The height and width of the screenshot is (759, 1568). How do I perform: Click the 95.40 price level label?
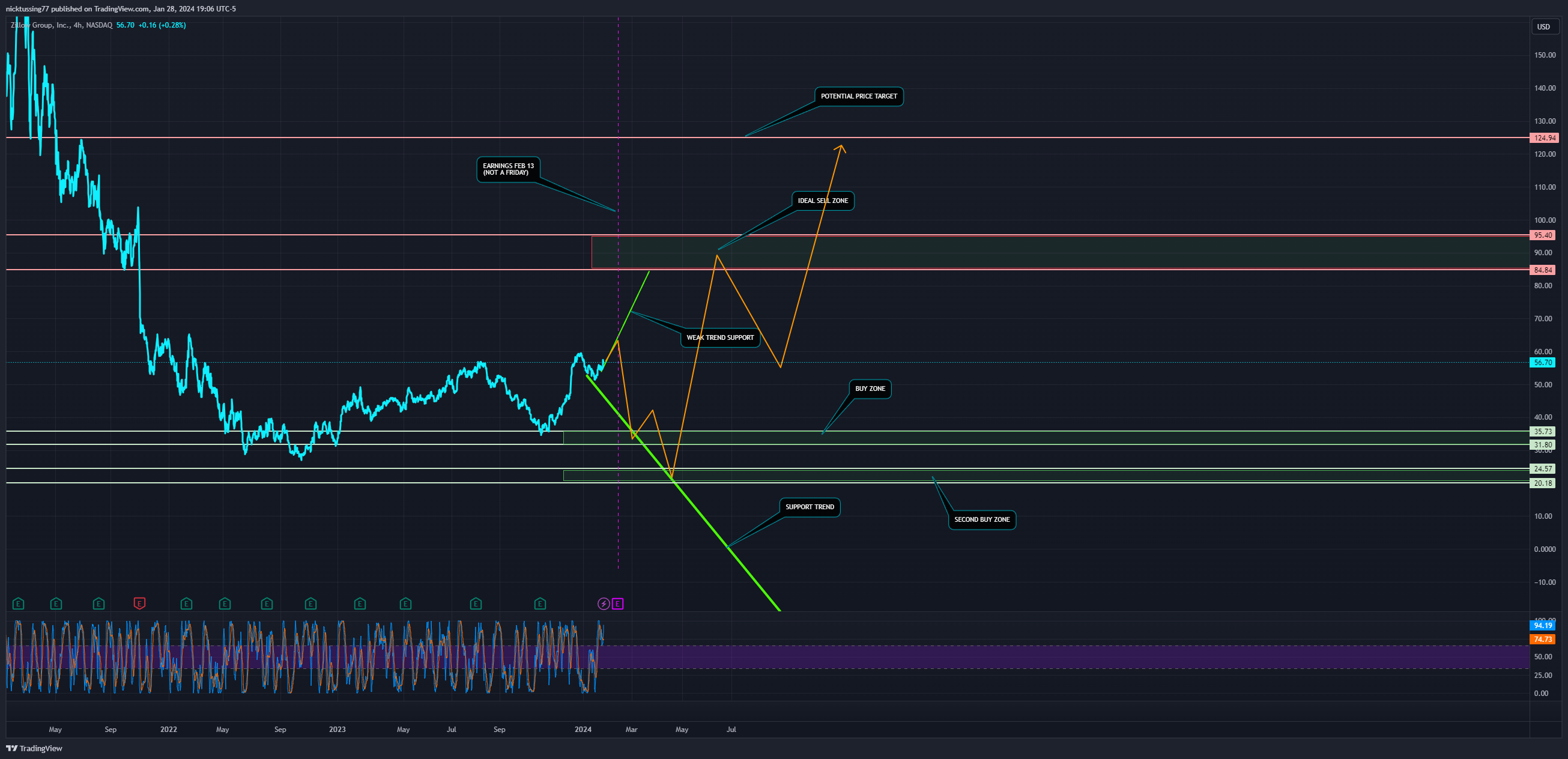[x=1543, y=235]
